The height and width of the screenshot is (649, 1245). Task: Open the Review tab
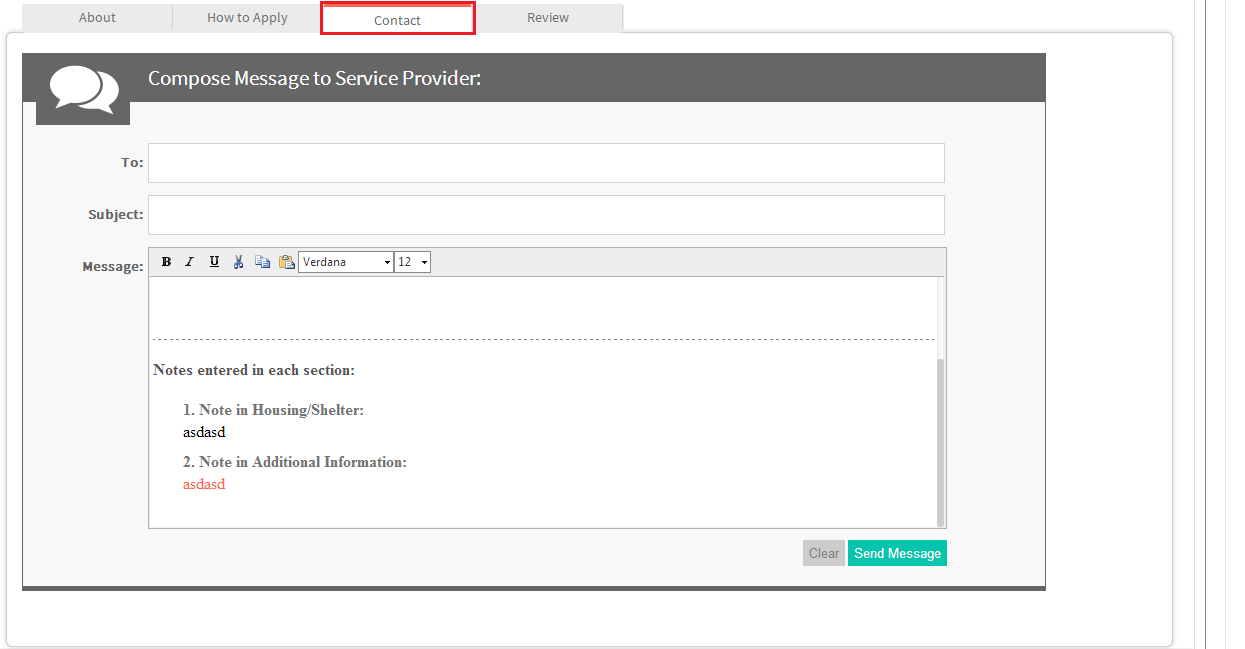(548, 17)
